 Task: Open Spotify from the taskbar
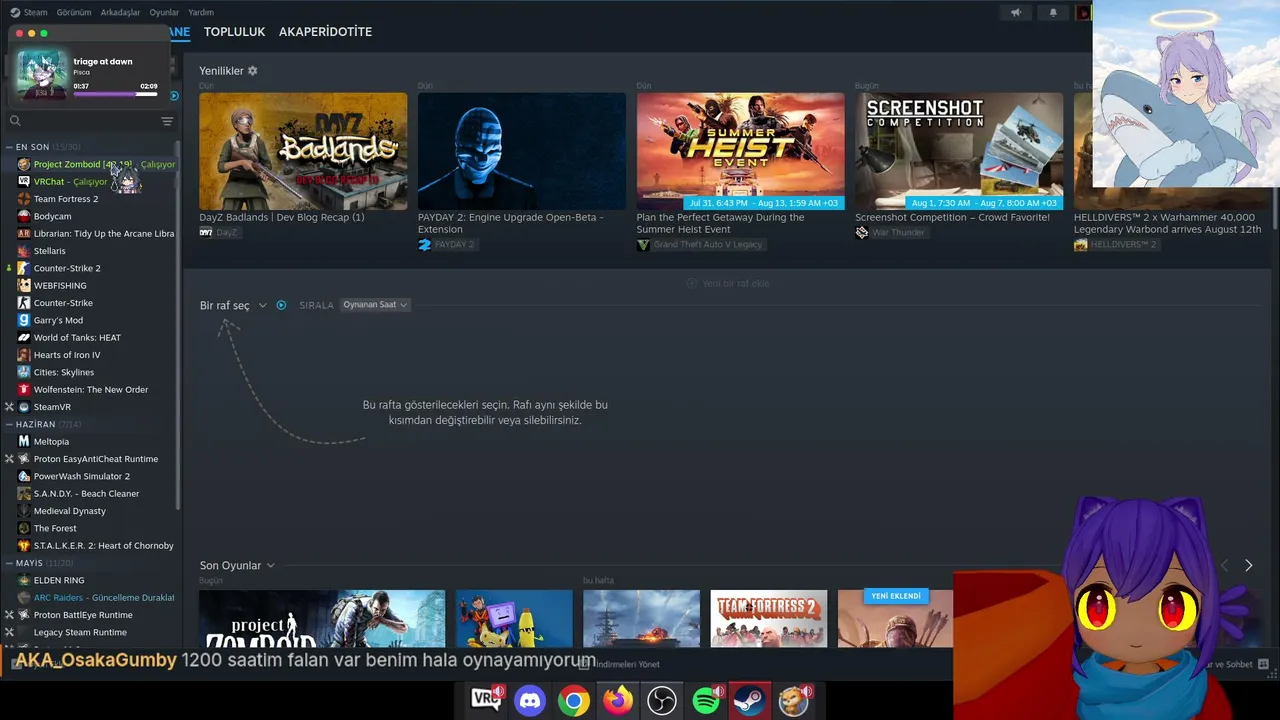[706, 700]
